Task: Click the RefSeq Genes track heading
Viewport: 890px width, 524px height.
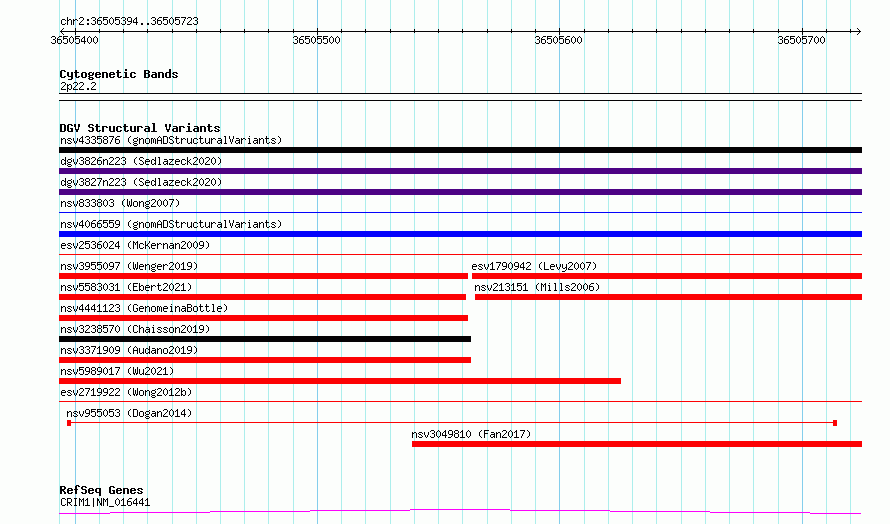Action: click(101, 490)
